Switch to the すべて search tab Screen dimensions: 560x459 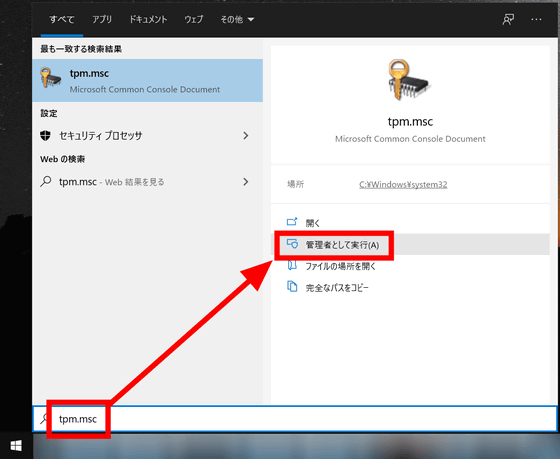62,19
